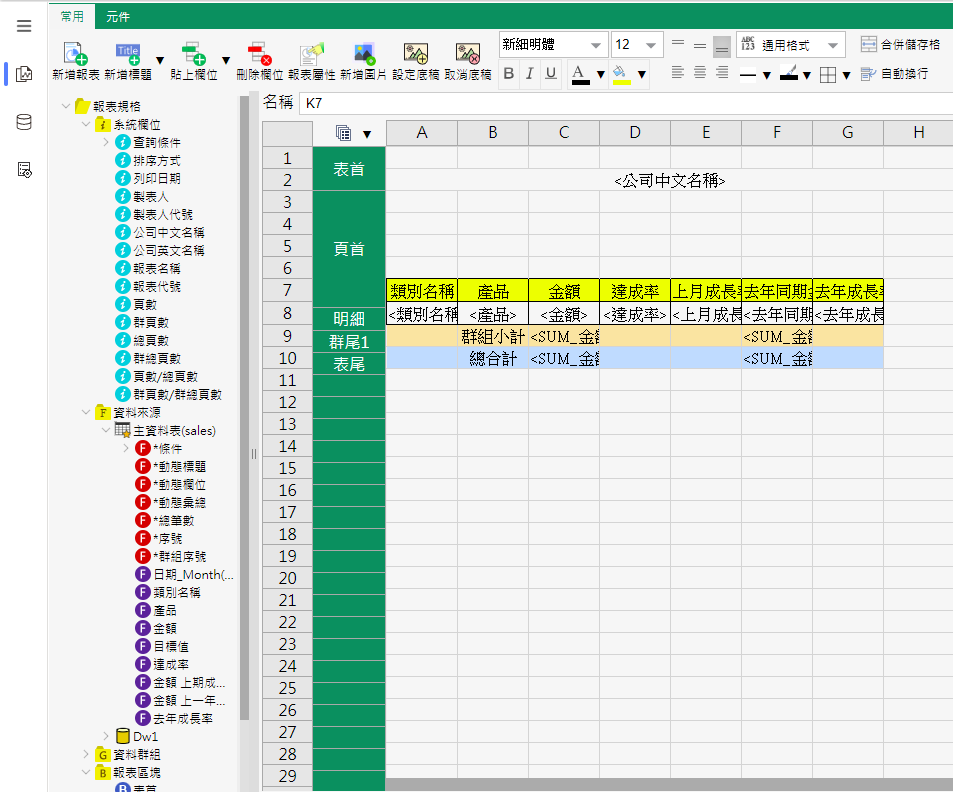953x792 pixels.
Task: Toggle bold formatting
Action: (x=509, y=74)
